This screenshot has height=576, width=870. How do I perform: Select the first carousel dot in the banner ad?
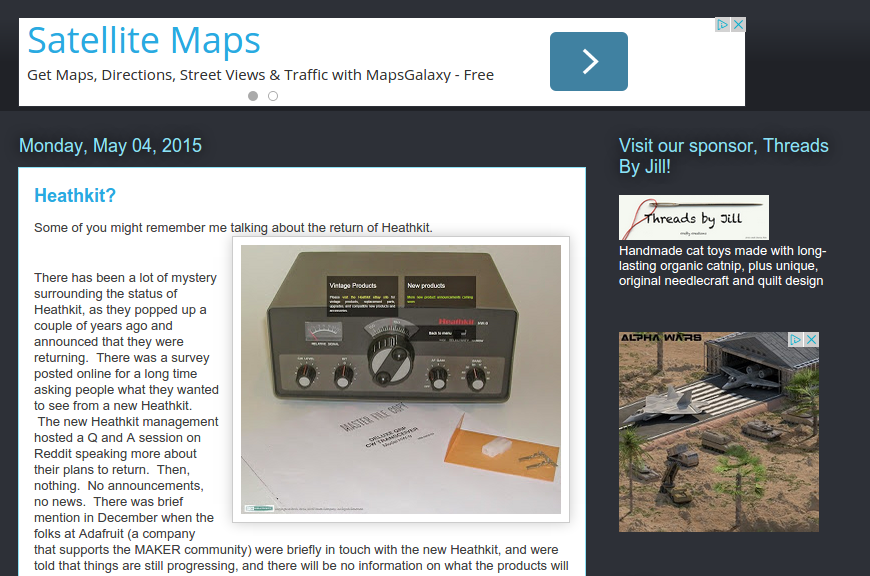pos(253,96)
